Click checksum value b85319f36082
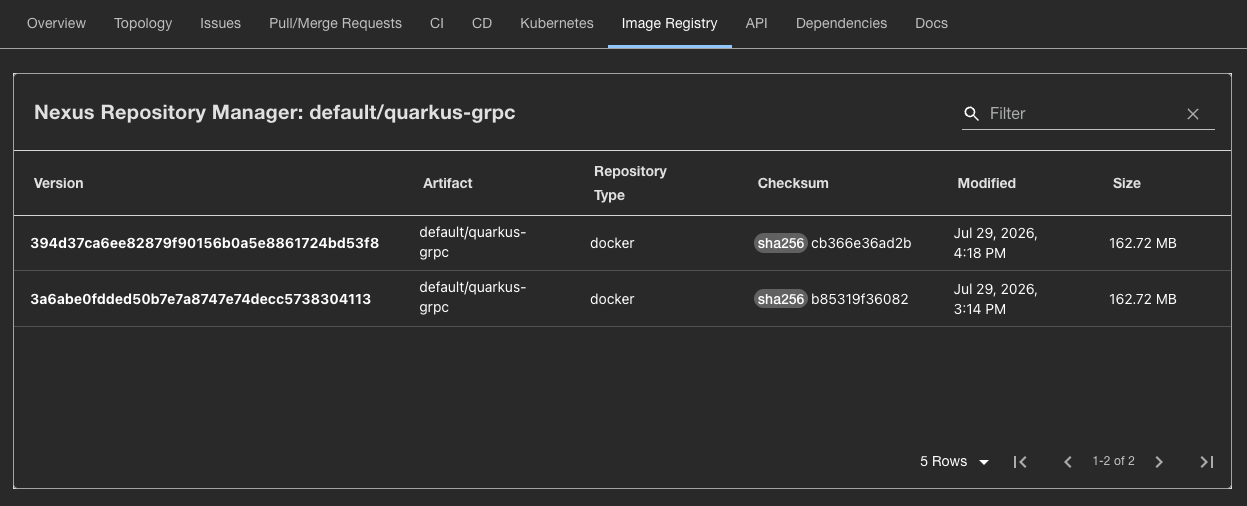 coord(860,299)
